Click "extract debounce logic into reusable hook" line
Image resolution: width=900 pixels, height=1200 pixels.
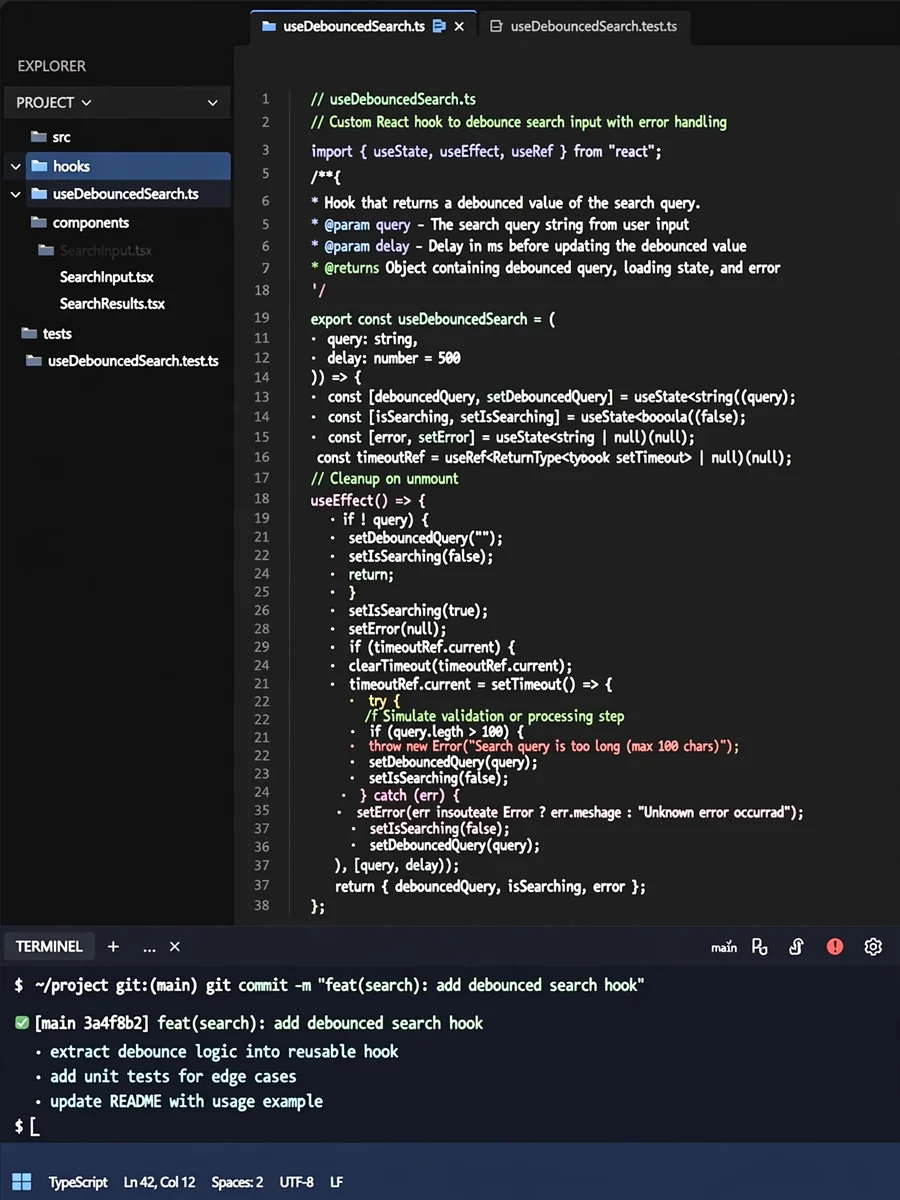(x=224, y=1051)
